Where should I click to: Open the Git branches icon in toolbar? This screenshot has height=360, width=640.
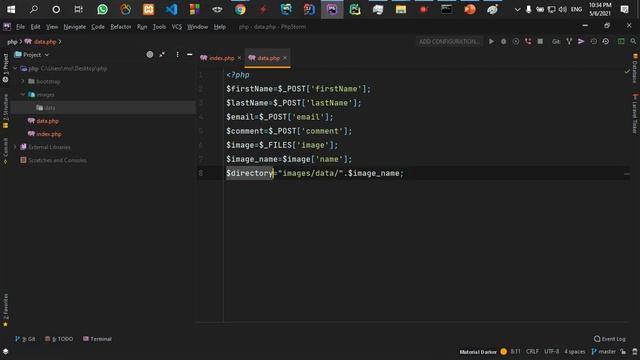[x=569, y=41]
